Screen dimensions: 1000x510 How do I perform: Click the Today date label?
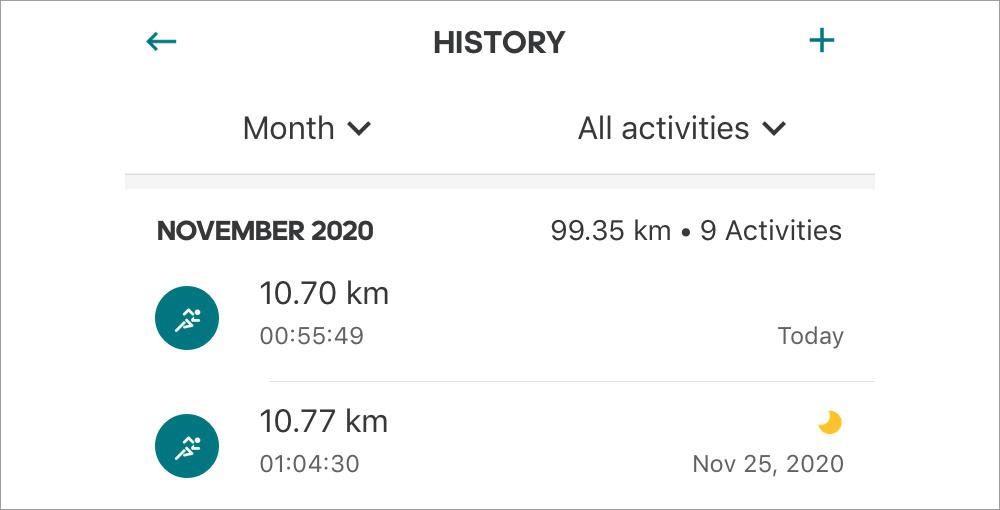[x=811, y=336]
